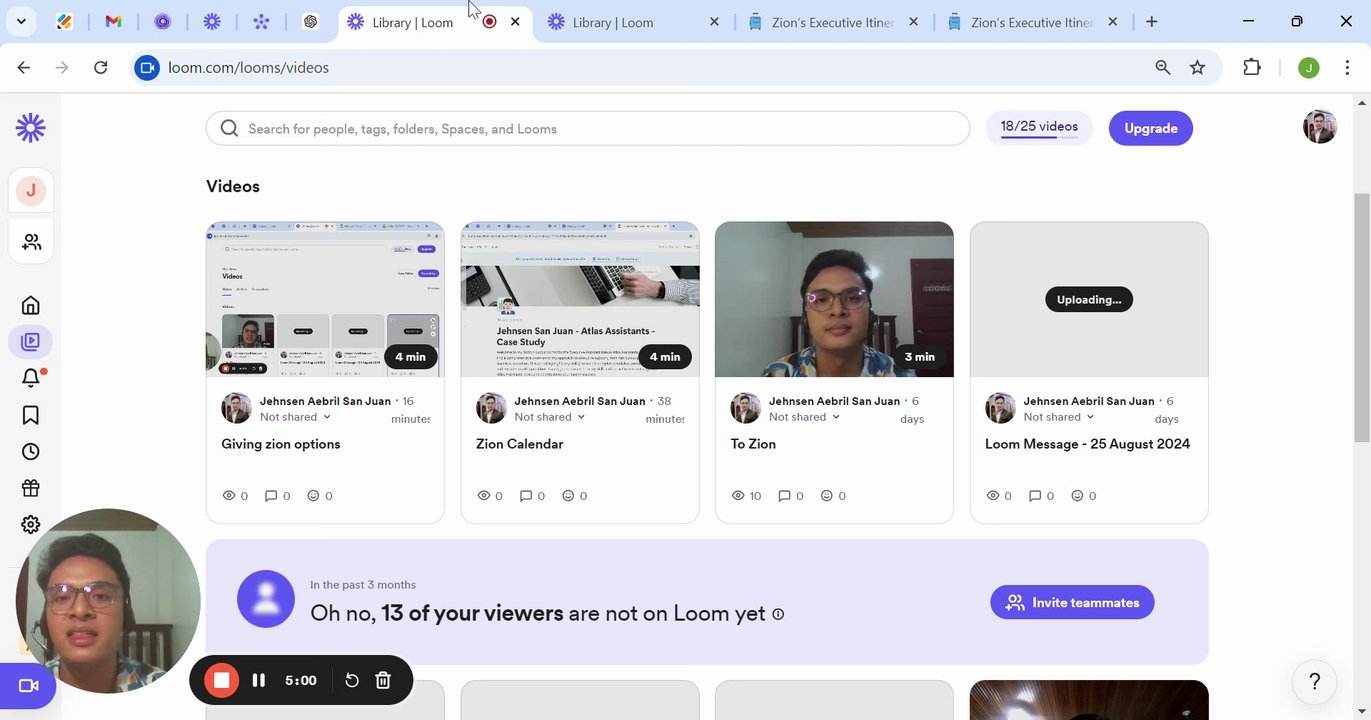Click the gift icon in the sidebar

point(31,488)
